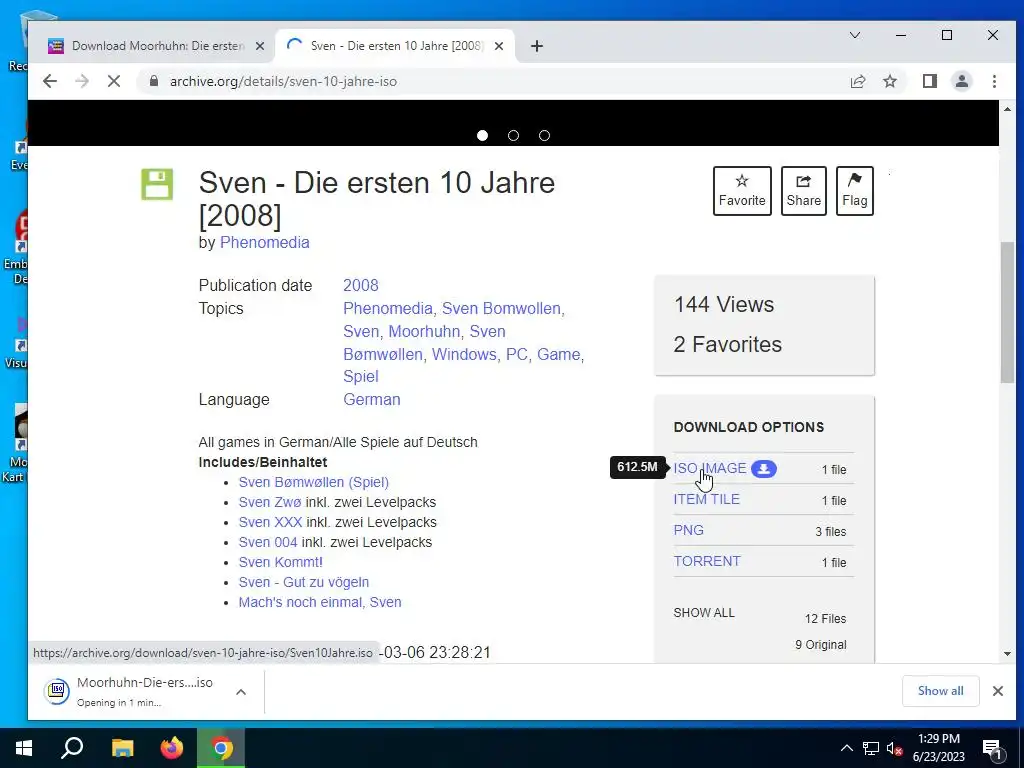Open File Explorer from taskbar
Screen dimensions: 1024x768
(122, 748)
